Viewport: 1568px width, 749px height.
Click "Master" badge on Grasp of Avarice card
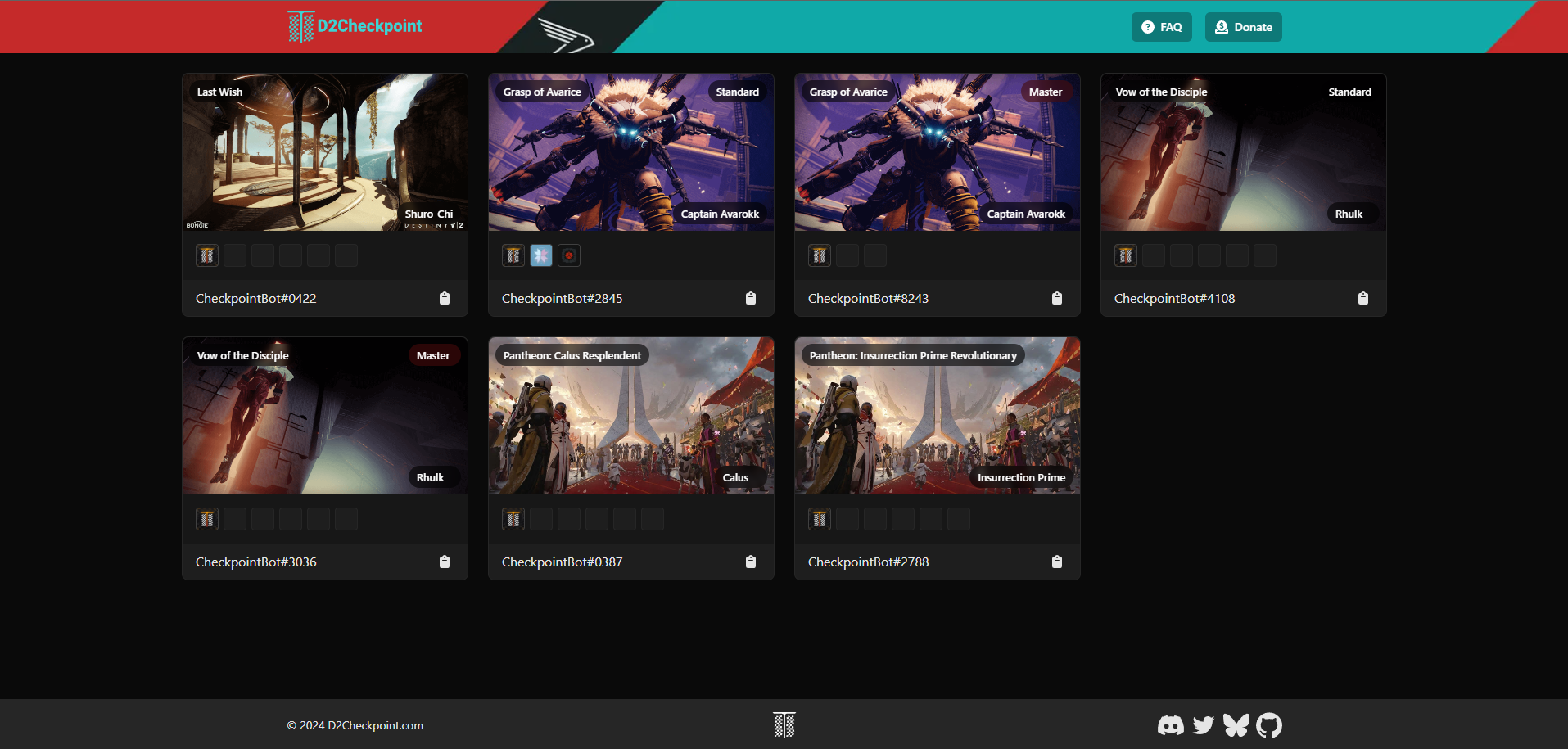pyautogui.click(x=1046, y=92)
